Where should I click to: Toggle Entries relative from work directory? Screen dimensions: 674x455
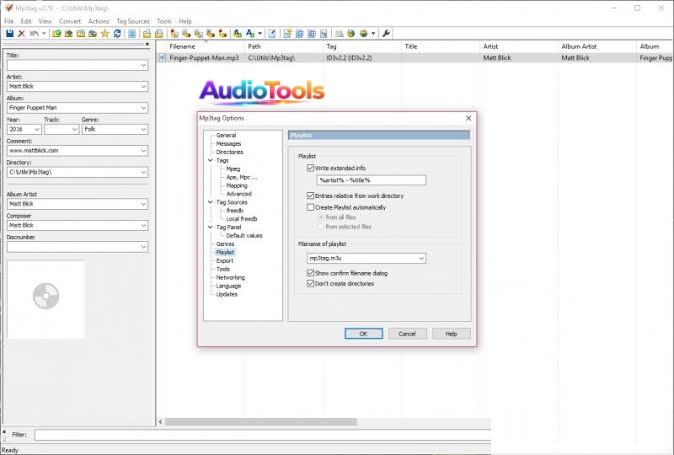tap(310, 195)
